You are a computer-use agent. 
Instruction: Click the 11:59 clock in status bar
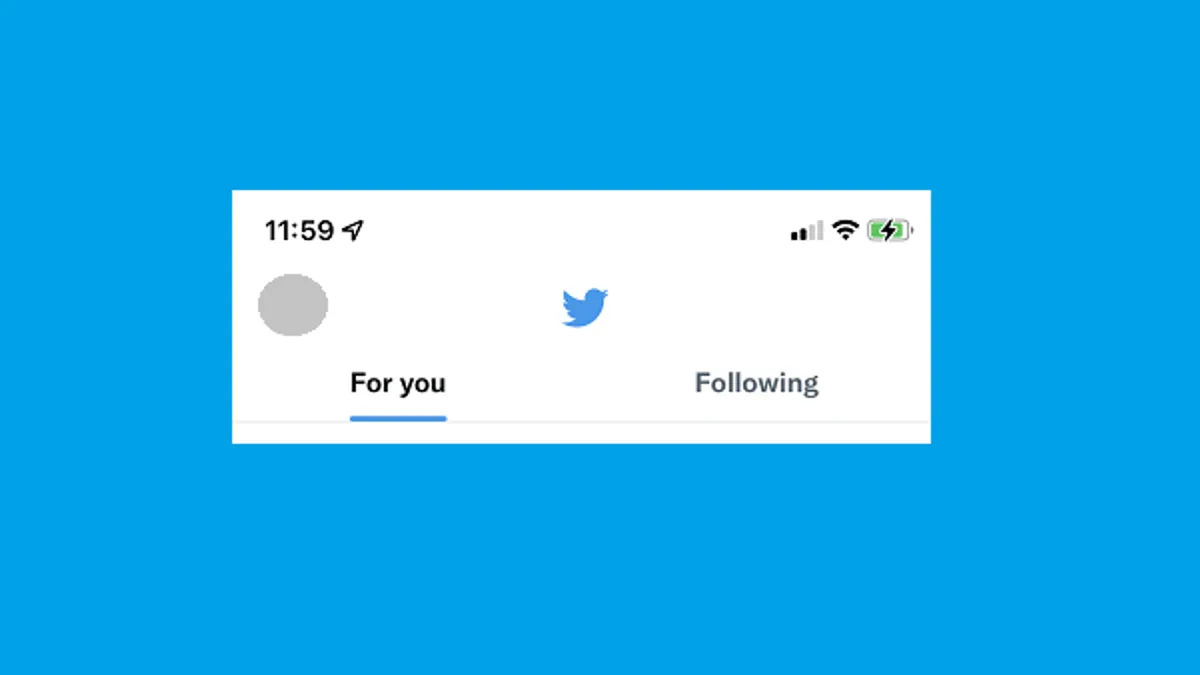(299, 231)
